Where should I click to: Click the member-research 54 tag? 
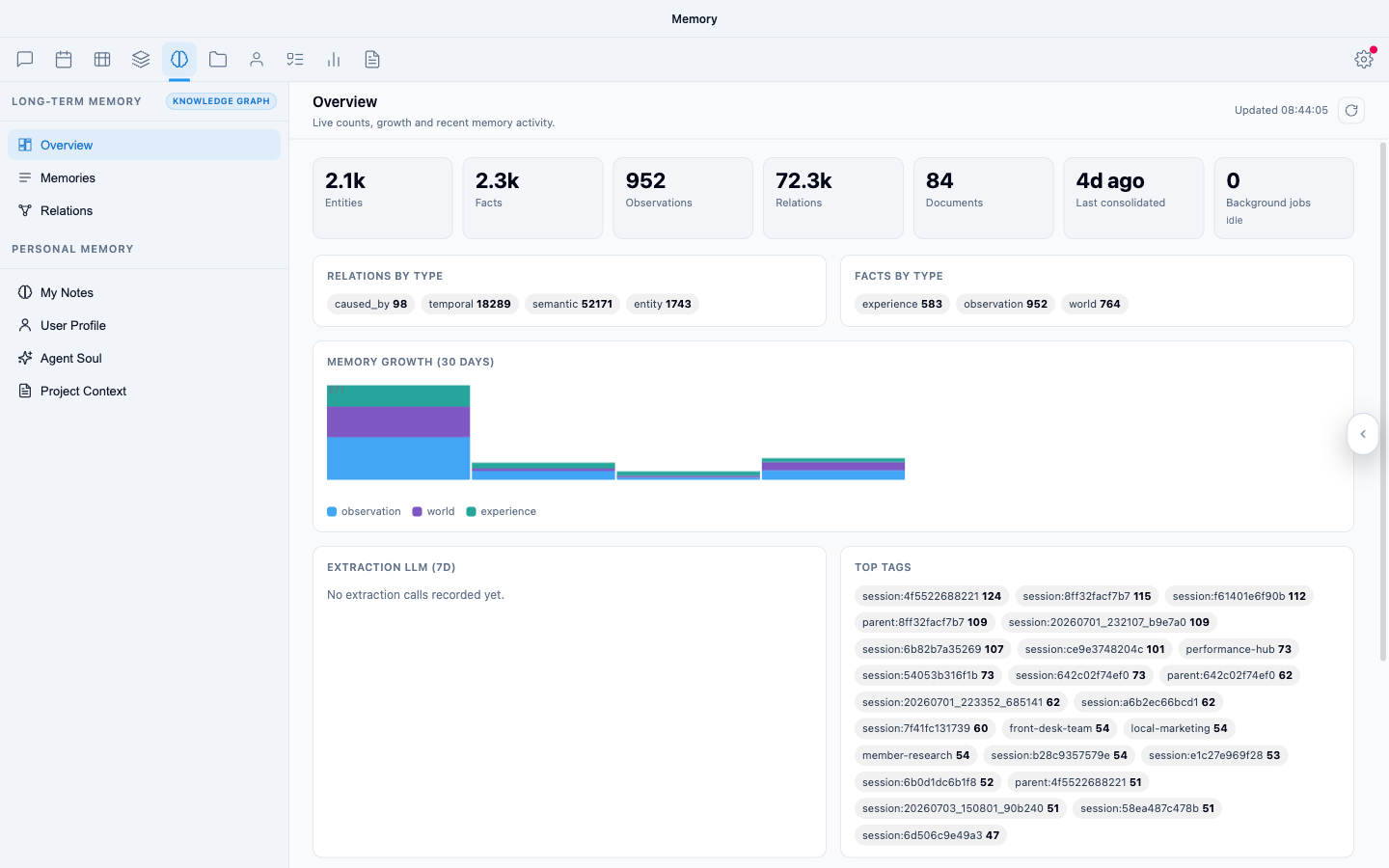pyautogui.click(x=916, y=755)
